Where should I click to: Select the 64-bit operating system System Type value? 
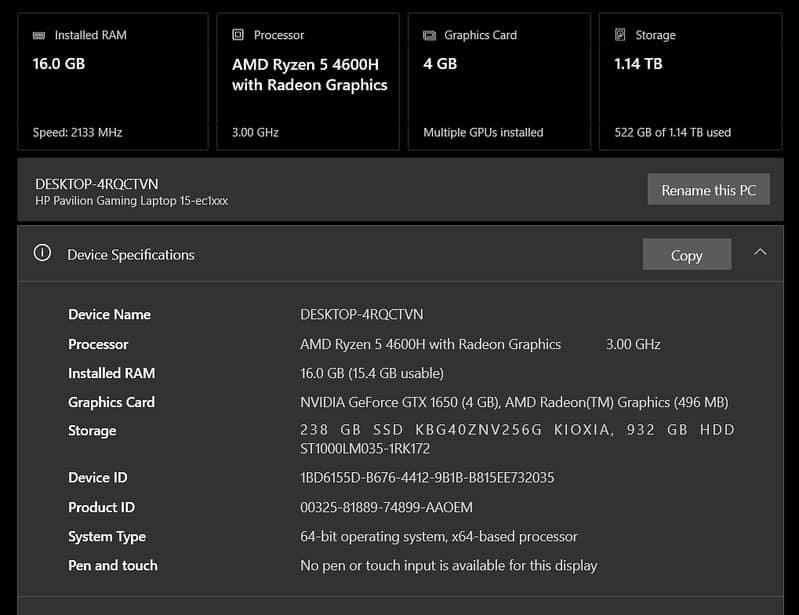(438, 537)
